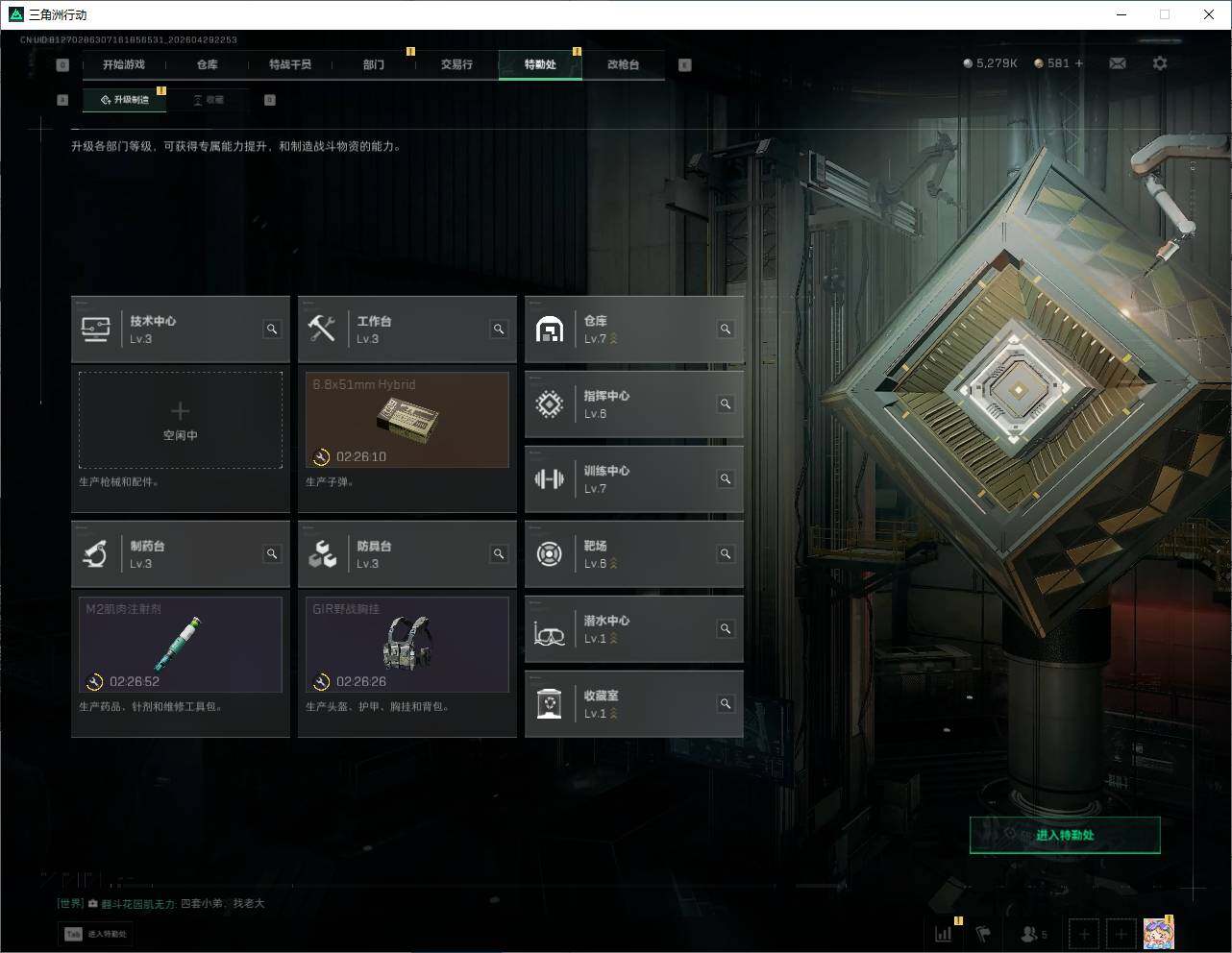Click the player avatar portrait
The width and height of the screenshot is (1232, 953).
(1158, 933)
